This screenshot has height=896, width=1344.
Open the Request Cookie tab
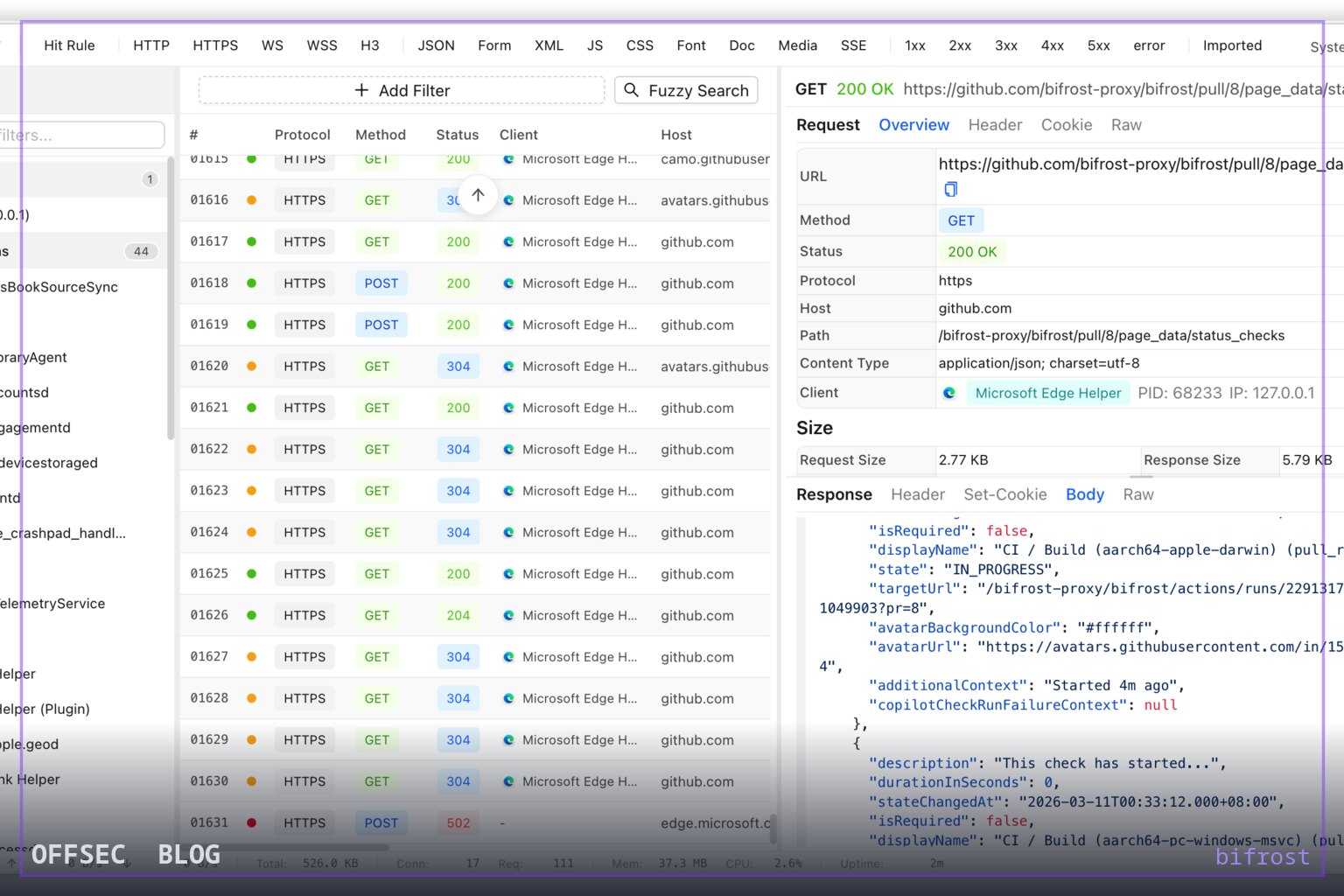click(1067, 125)
